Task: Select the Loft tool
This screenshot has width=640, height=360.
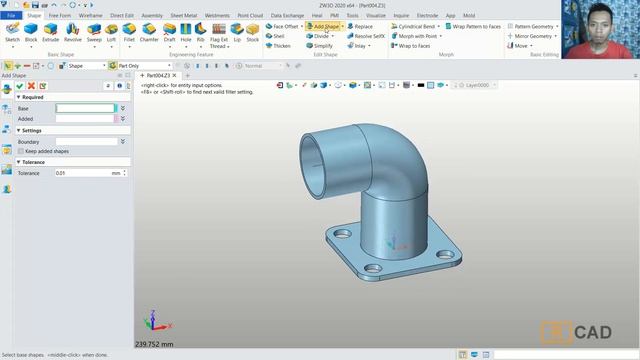Action: click(x=111, y=32)
